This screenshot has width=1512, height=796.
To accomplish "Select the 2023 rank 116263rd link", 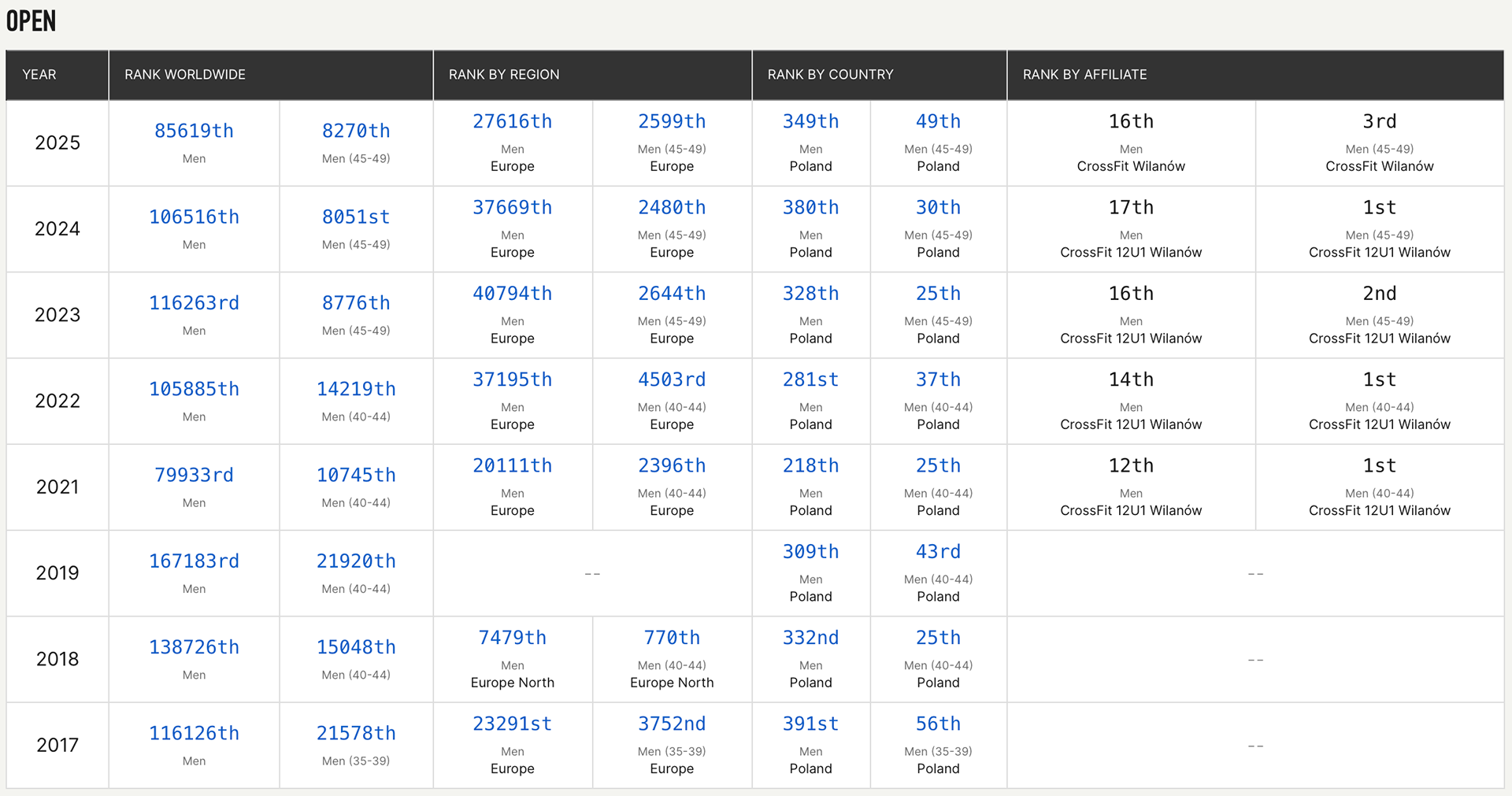I will pos(194,303).
